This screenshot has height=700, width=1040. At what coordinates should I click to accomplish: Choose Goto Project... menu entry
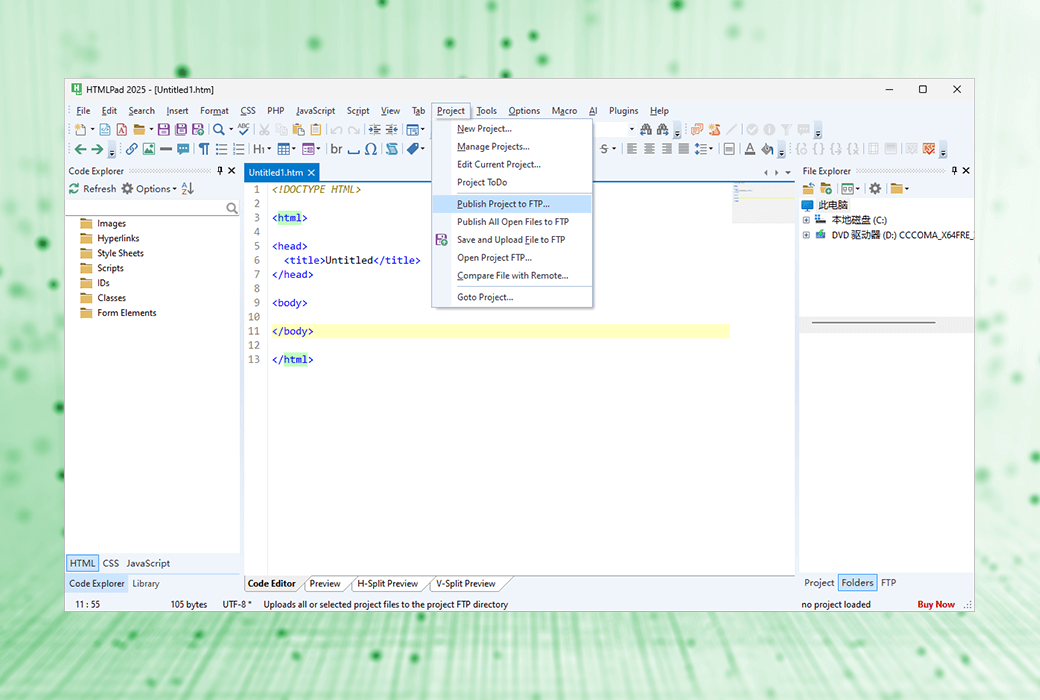pyautogui.click(x=511, y=297)
